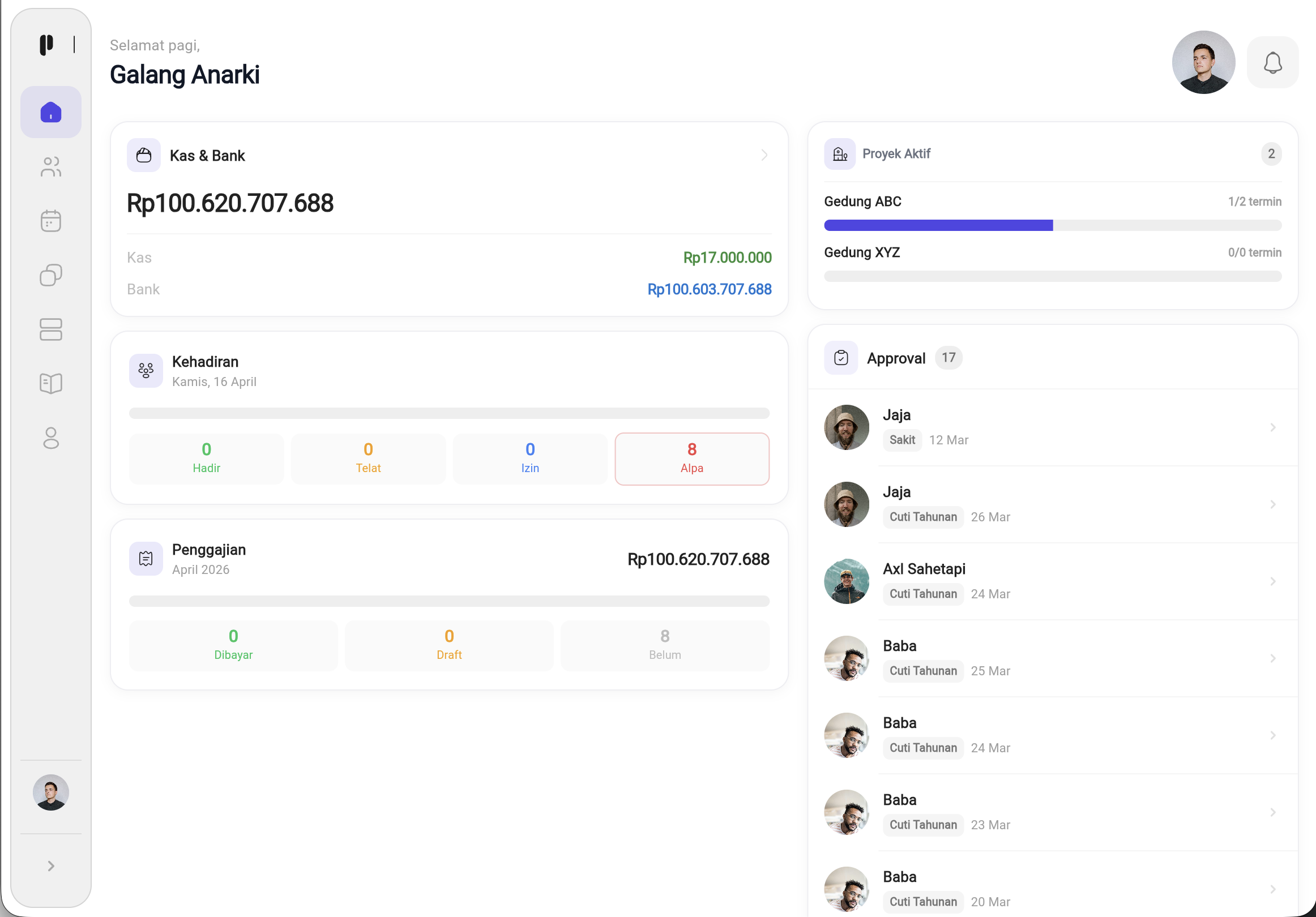
Task: Expand the sidebar with bottom chevron
Action: pos(51,865)
